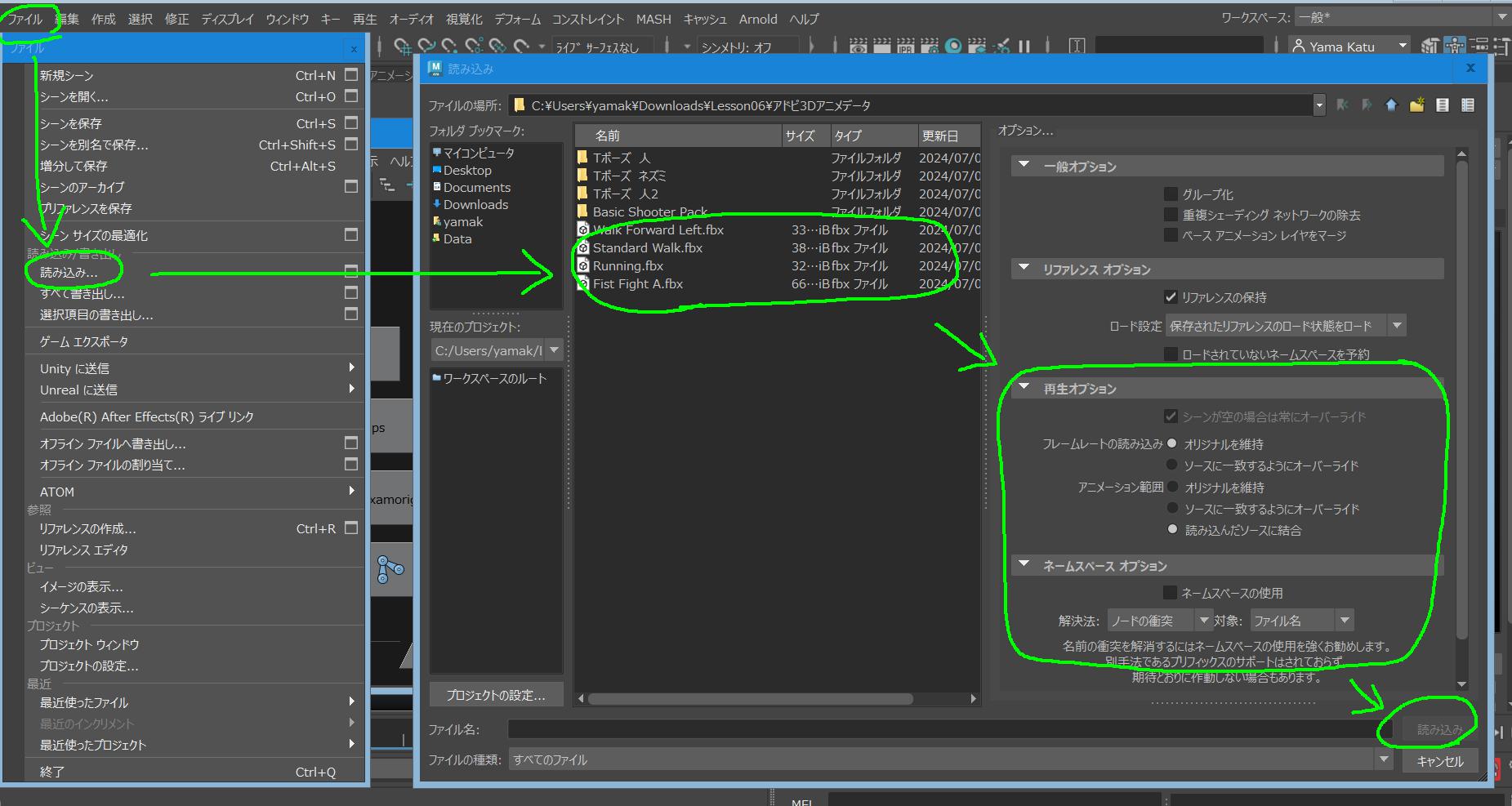
Task: Collapse the 一般オプション section
Action: click(x=1024, y=165)
